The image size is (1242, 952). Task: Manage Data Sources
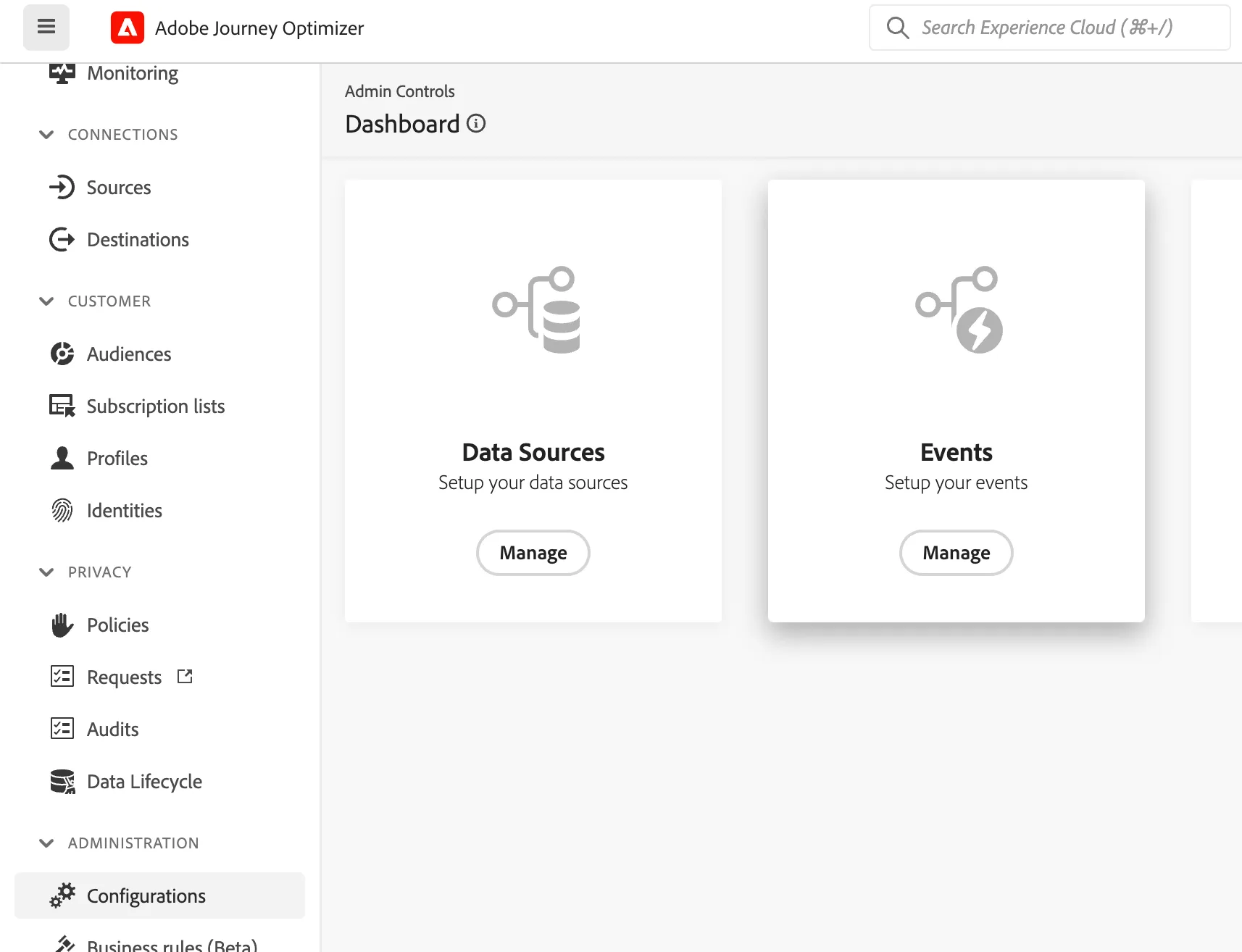click(x=533, y=553)
